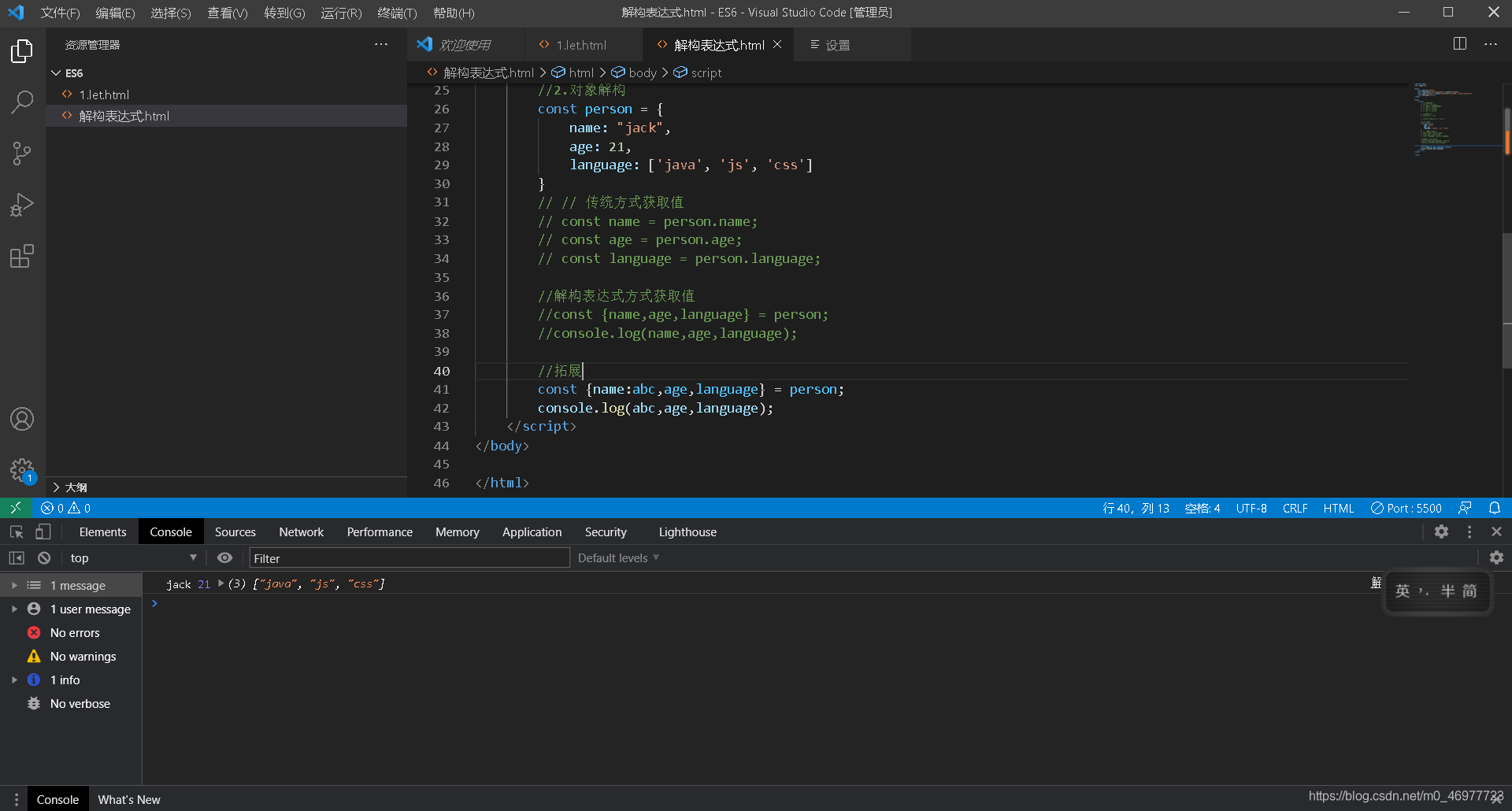Image resolution: width=1512 pixels, height=811 pixels.
Task: Switch to the Network DevTools tab
Action: click(x=301, y=531)
